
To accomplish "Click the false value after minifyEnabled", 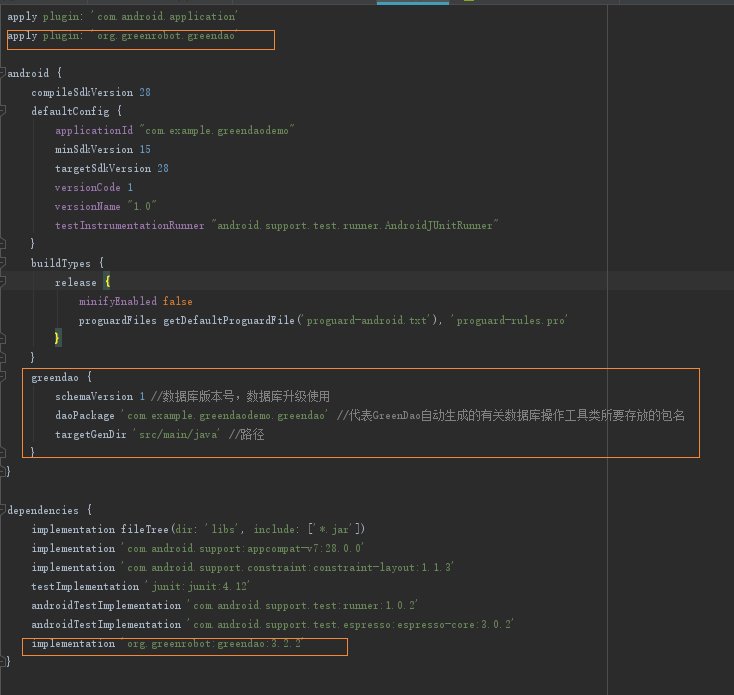I will pos(177,301).
